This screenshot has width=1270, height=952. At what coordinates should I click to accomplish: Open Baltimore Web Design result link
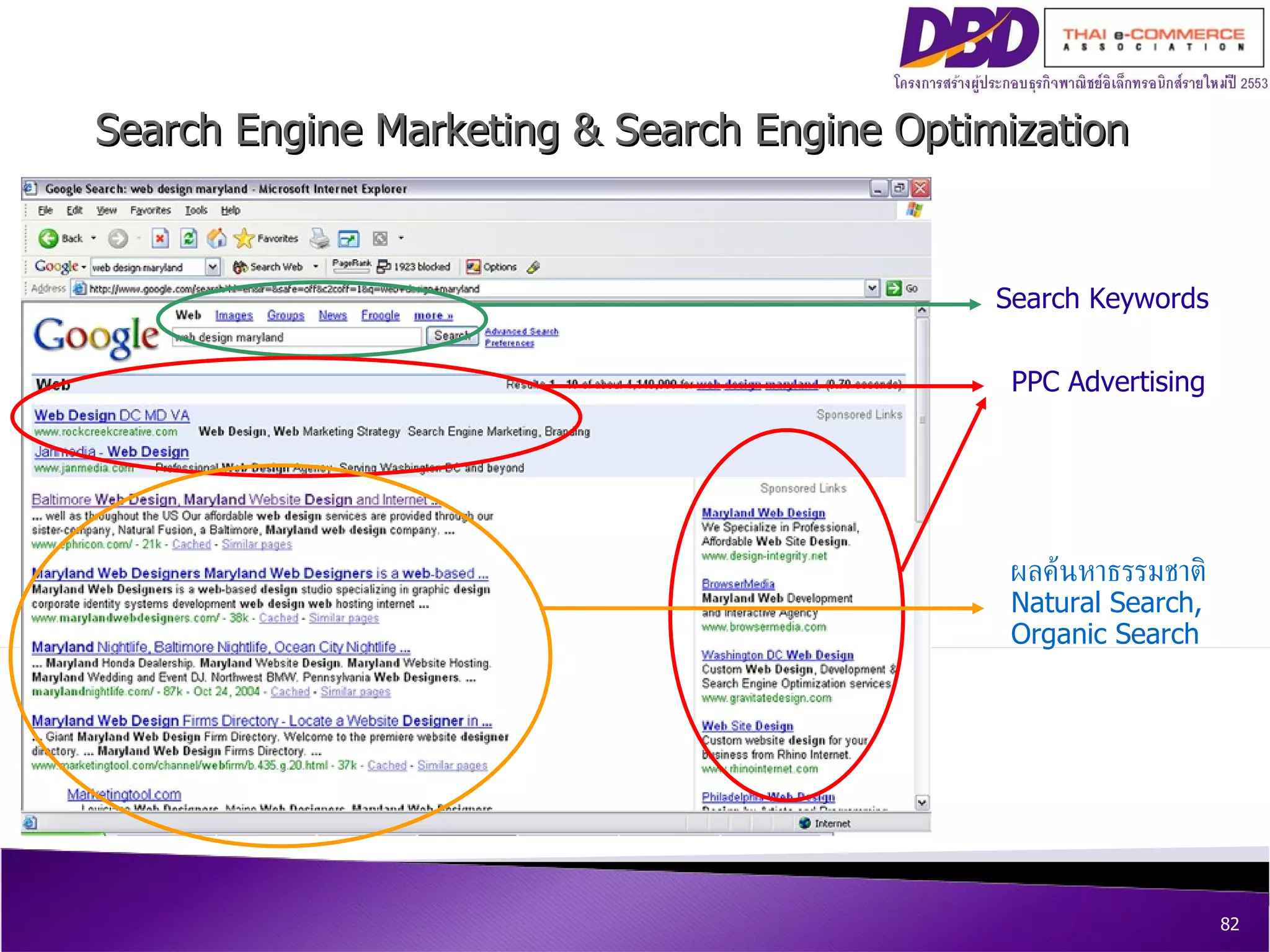[x=236, y=499]
